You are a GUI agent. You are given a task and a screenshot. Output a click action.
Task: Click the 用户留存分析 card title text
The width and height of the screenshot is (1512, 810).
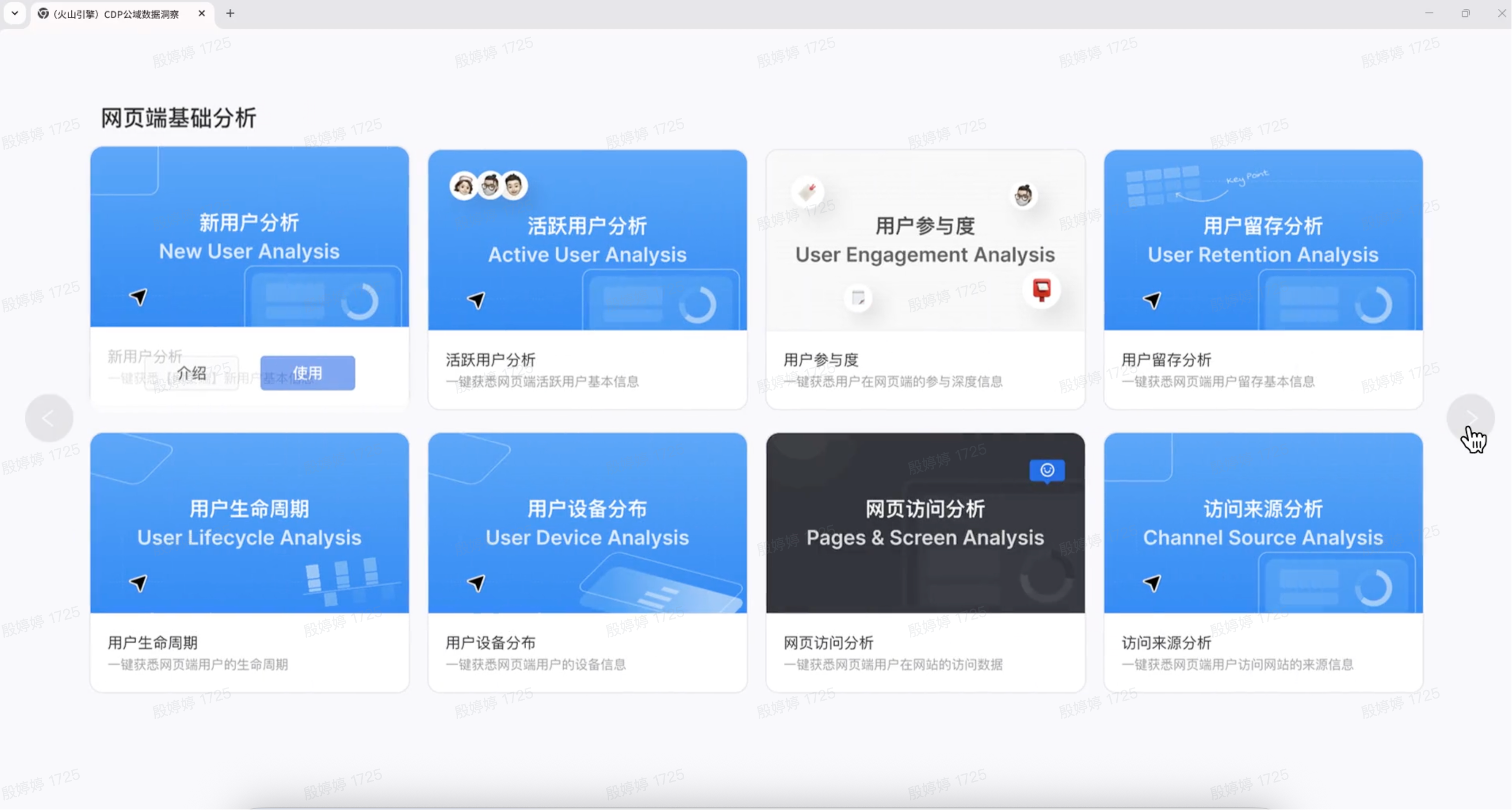[1167, 360]
